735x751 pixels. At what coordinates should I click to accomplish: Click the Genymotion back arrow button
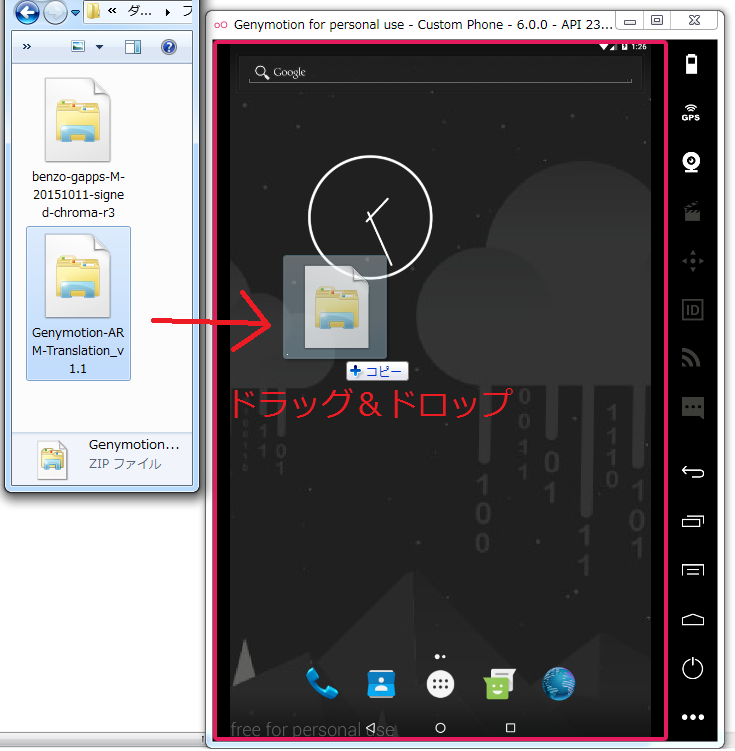pos(693,472)
